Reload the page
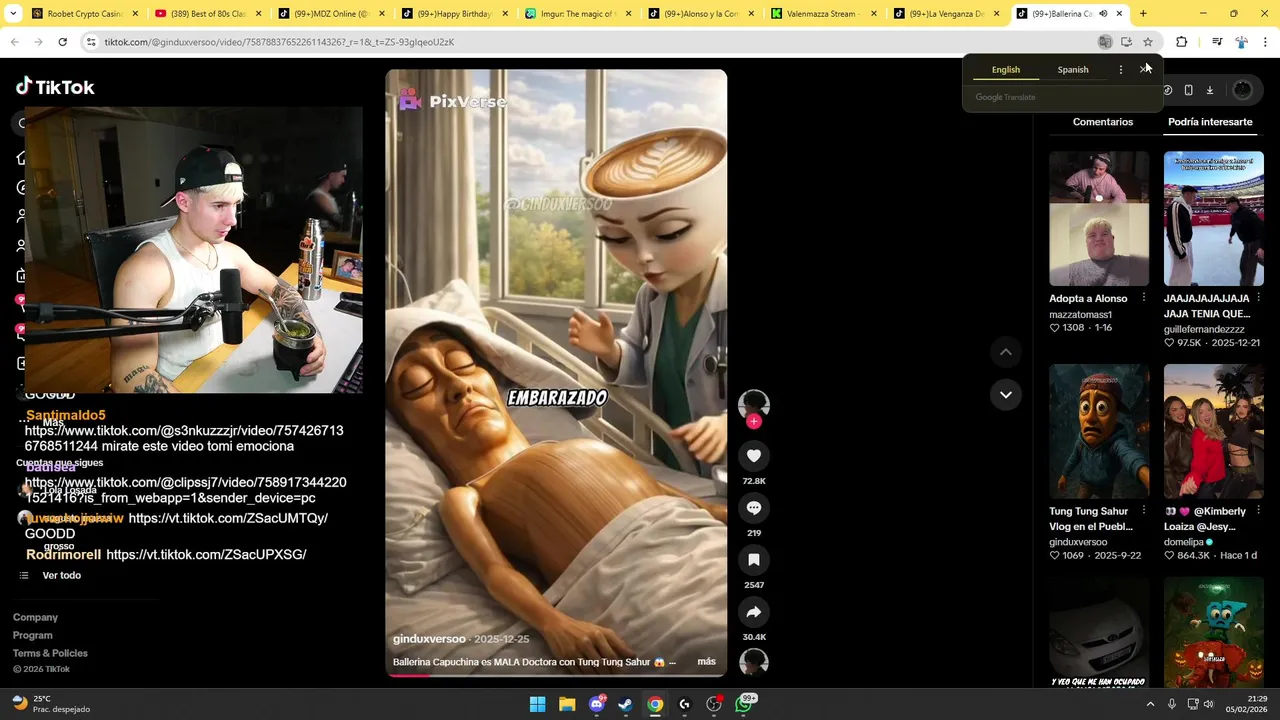This screenshot has width=1280, height=720. 62,42
